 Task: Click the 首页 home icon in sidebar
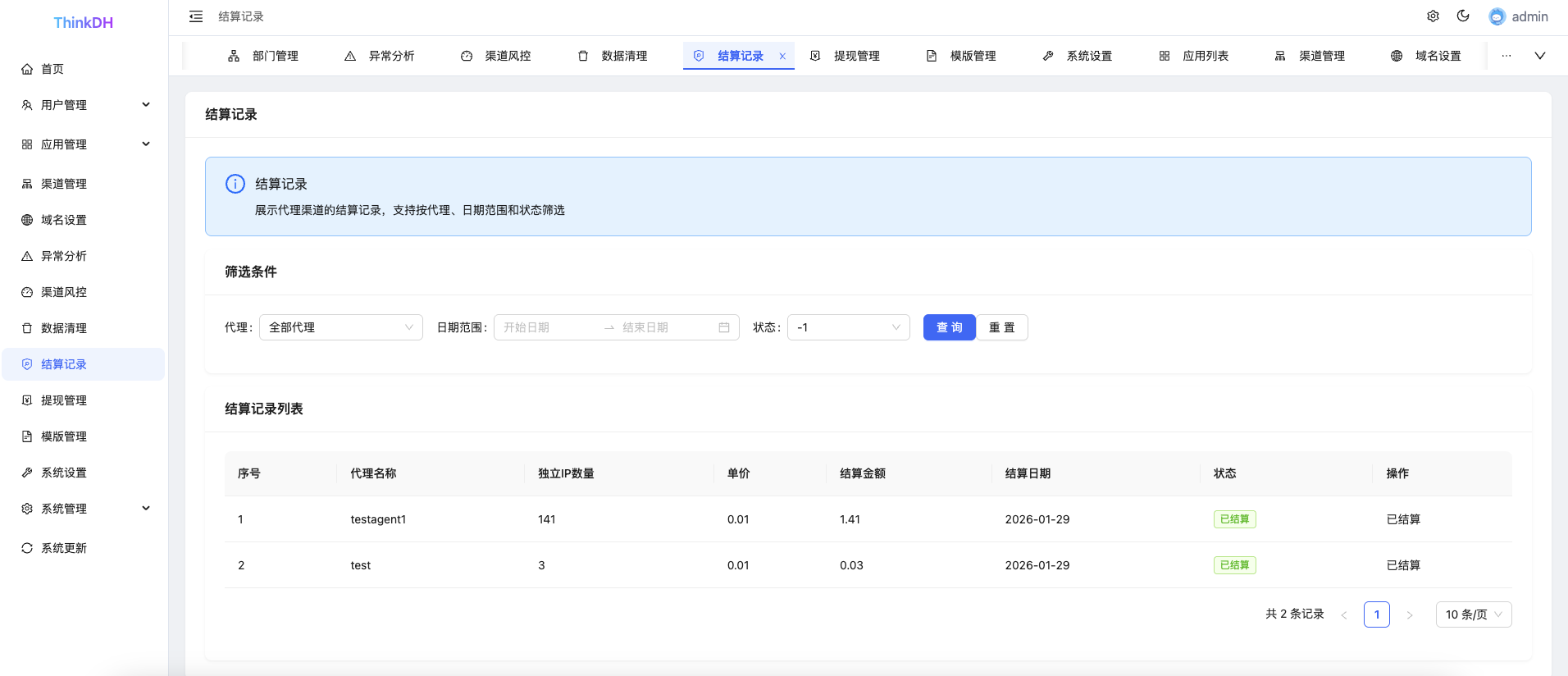(x=27, y=69)
